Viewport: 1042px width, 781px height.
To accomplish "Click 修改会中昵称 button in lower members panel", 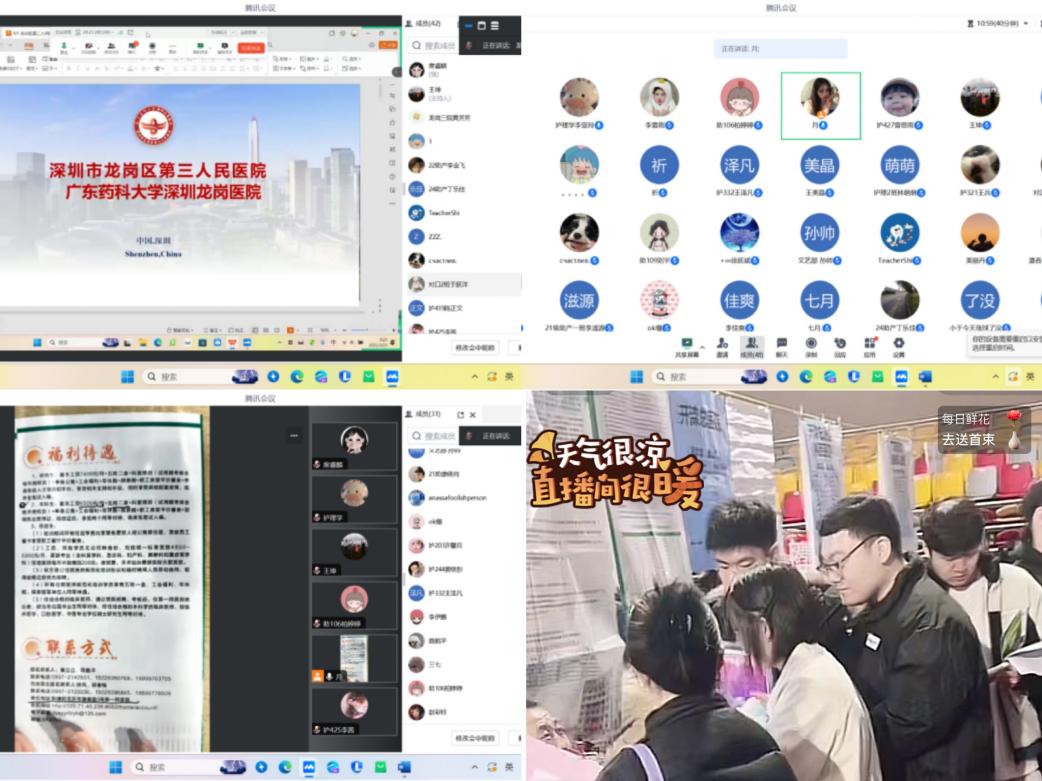I will coord(475,738).
